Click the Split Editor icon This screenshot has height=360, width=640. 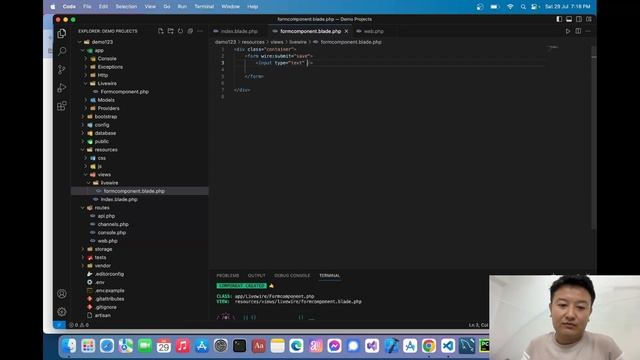tap(578, 31)
